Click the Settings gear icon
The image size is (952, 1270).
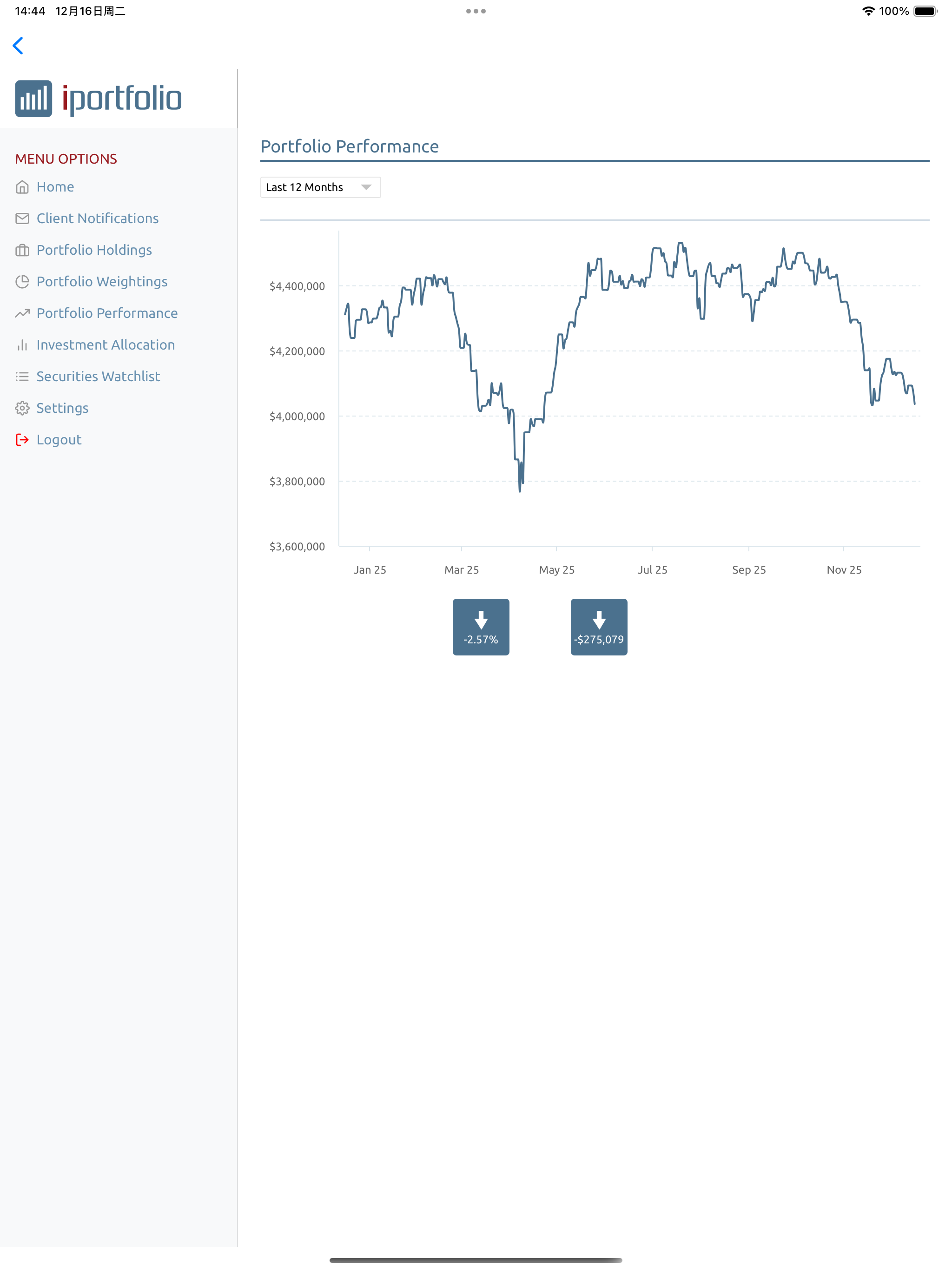pyautogui.click(x=22, y=408)
